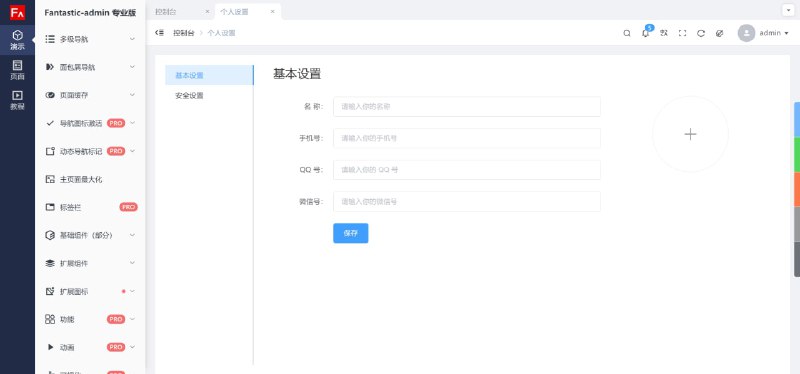Click the 动画 play triangle icon

(50, 347)
